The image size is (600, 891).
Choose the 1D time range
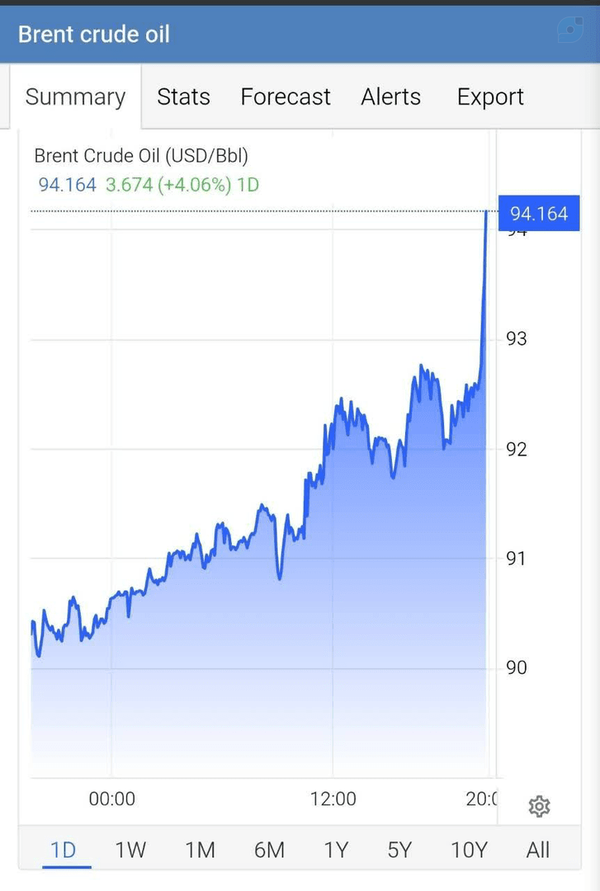(x=63, y=850)
